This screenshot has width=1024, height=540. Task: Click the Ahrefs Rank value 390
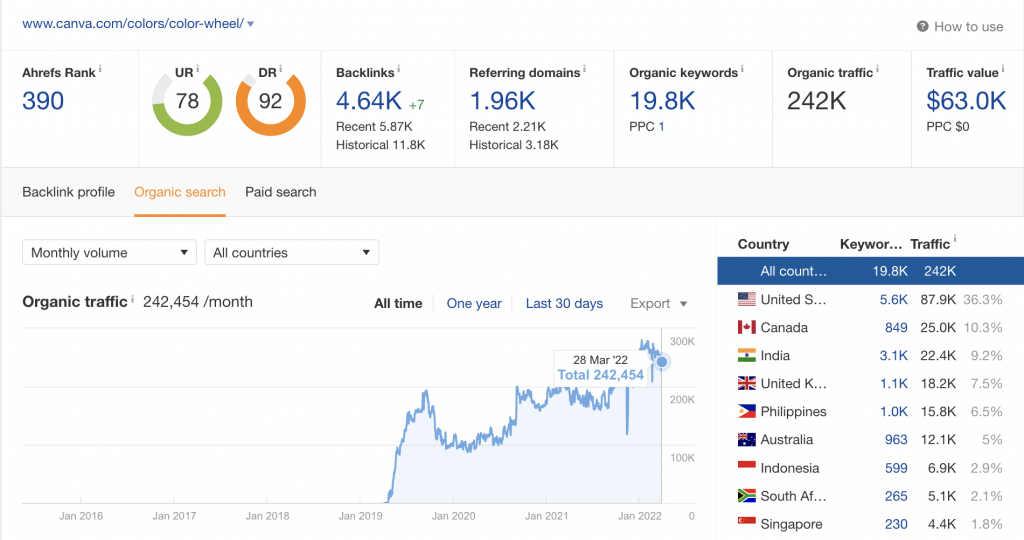[43, 101]
